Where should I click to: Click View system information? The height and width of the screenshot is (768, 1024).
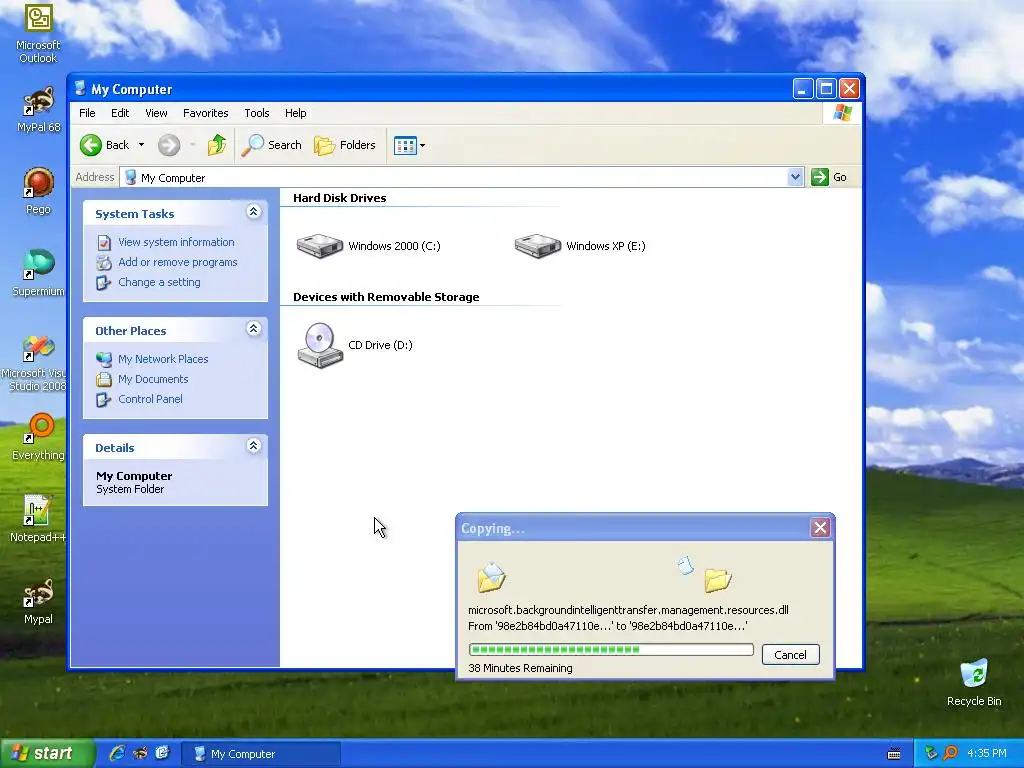(176, 242)
